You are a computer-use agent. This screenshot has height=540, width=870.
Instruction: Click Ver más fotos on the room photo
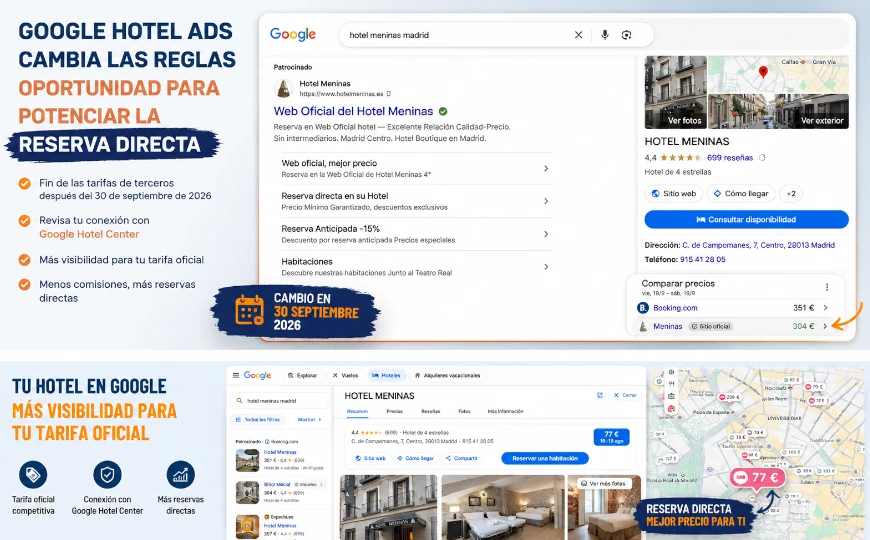(x=603, y=483)
